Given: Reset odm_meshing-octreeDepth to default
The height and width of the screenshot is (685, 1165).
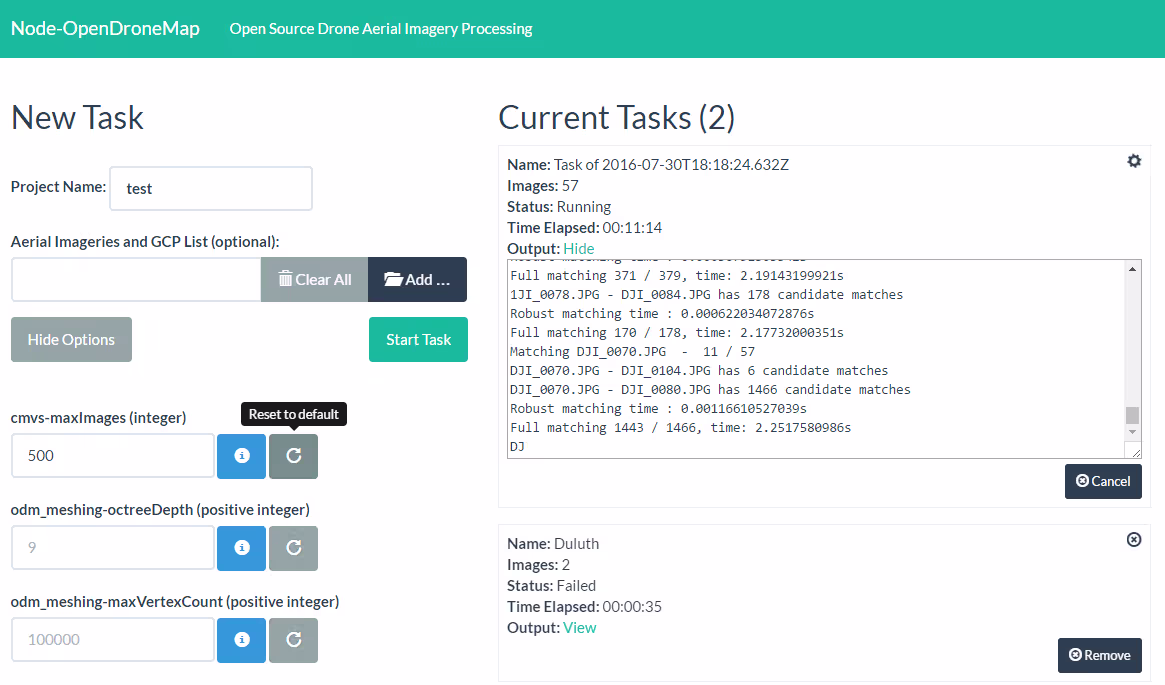Looking at the screenshot, I should [x=293, y=548].
